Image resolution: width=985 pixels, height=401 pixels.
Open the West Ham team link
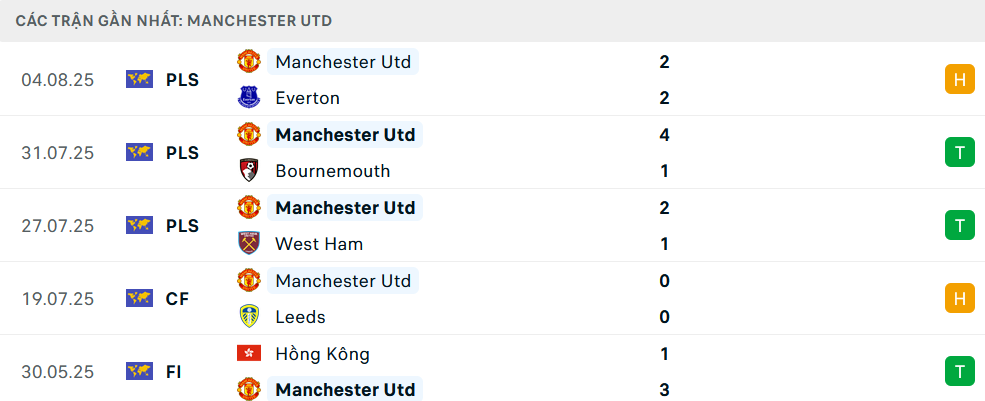pos(319,244)
